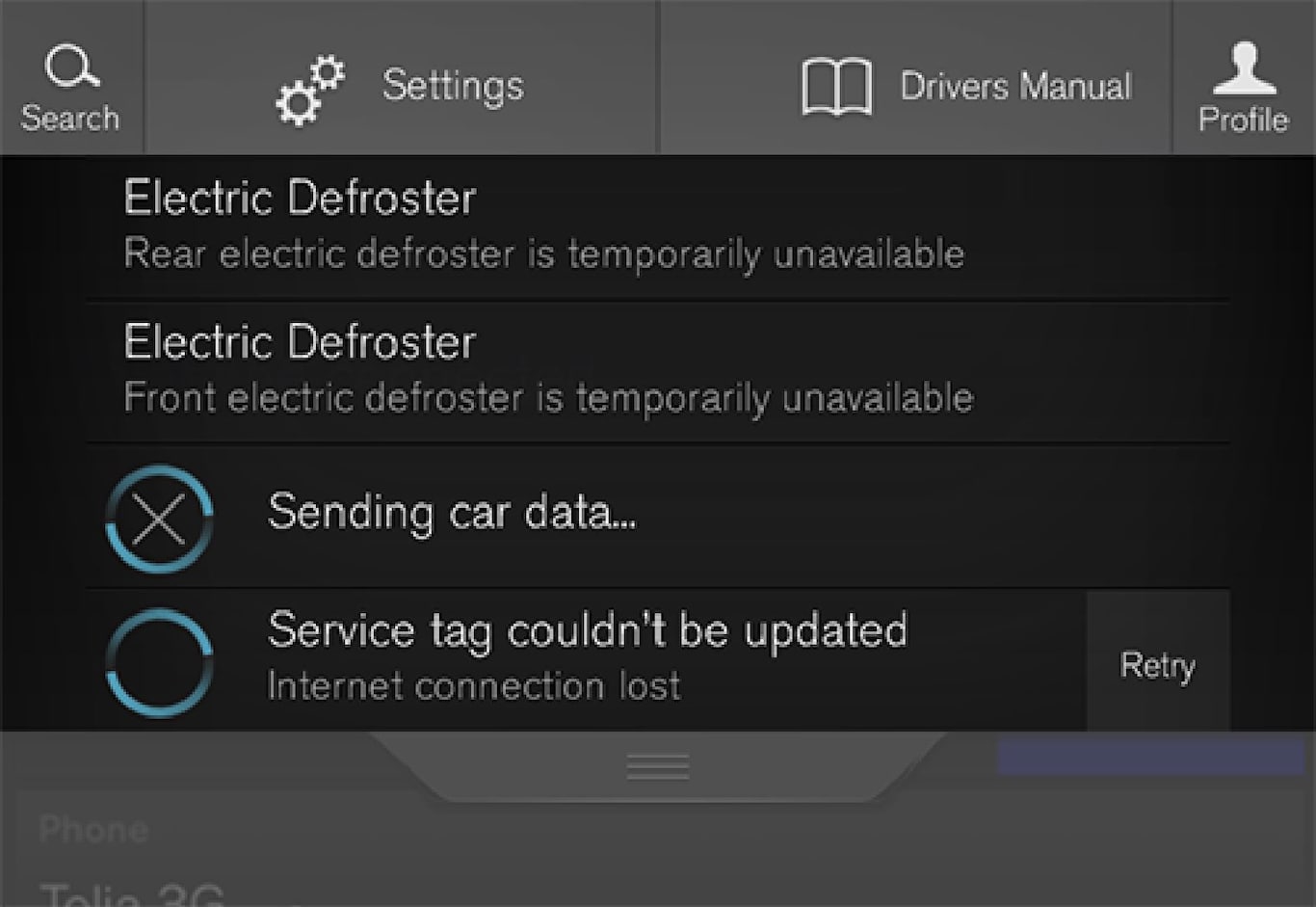The image size is (1316, 907).
Task: Tap "Service tag couldn't be updated" message
Action: click(x=587, y=631)
